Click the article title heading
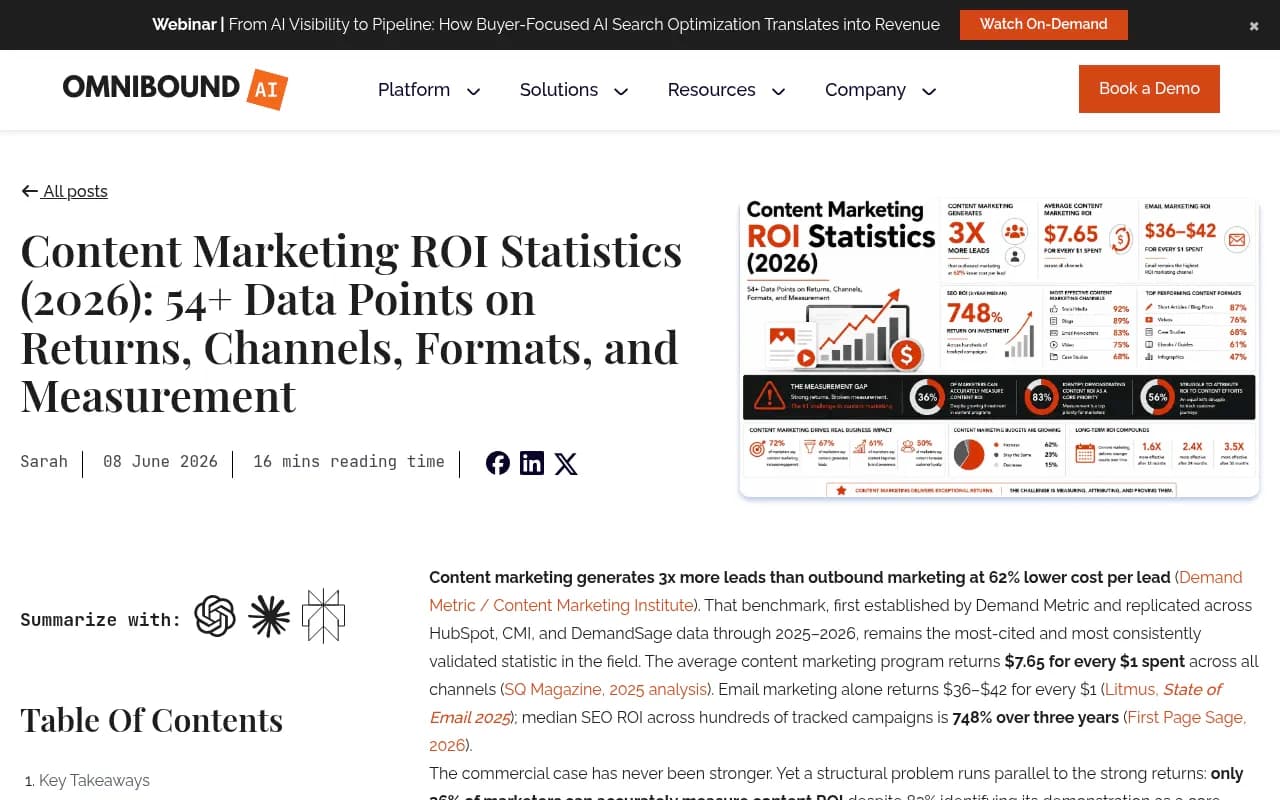This screenshot has height=800, width=1280. [x=351, y=323]
